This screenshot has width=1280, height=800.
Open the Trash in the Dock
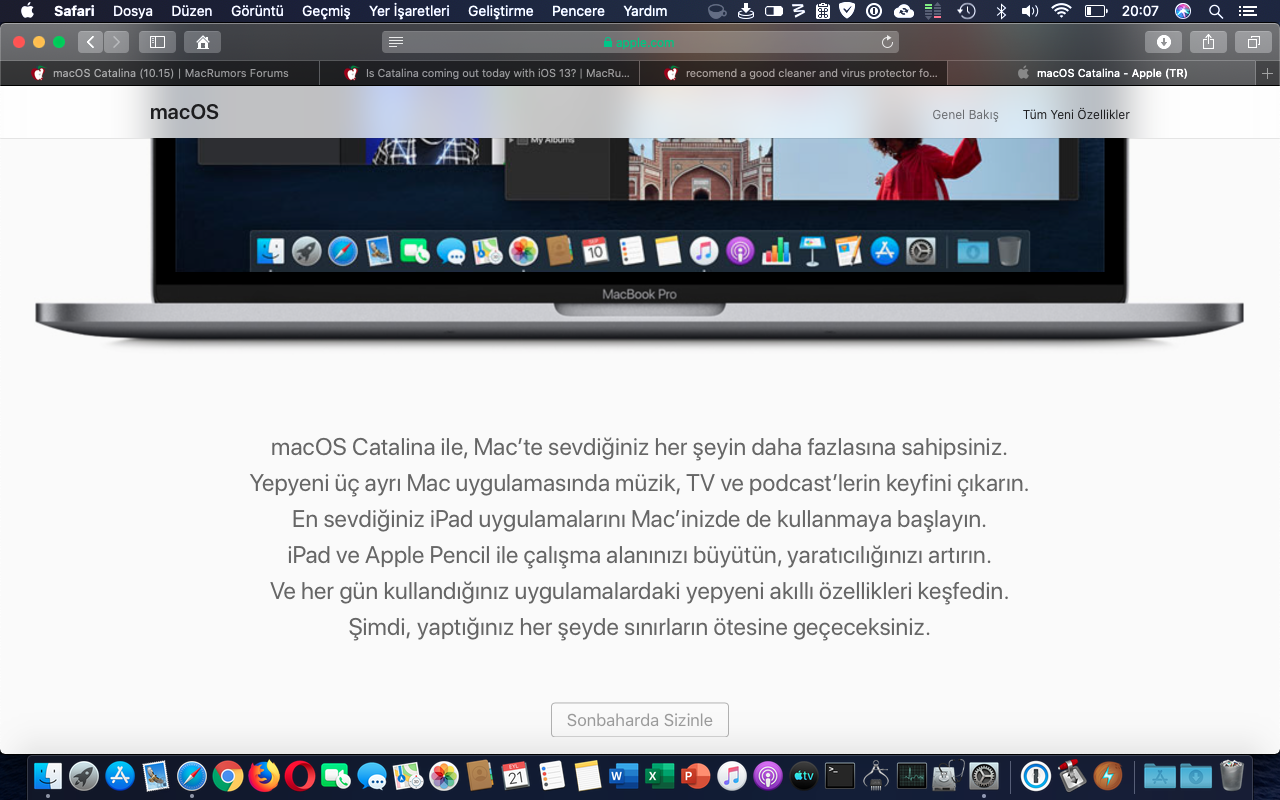click(1232, 775)
